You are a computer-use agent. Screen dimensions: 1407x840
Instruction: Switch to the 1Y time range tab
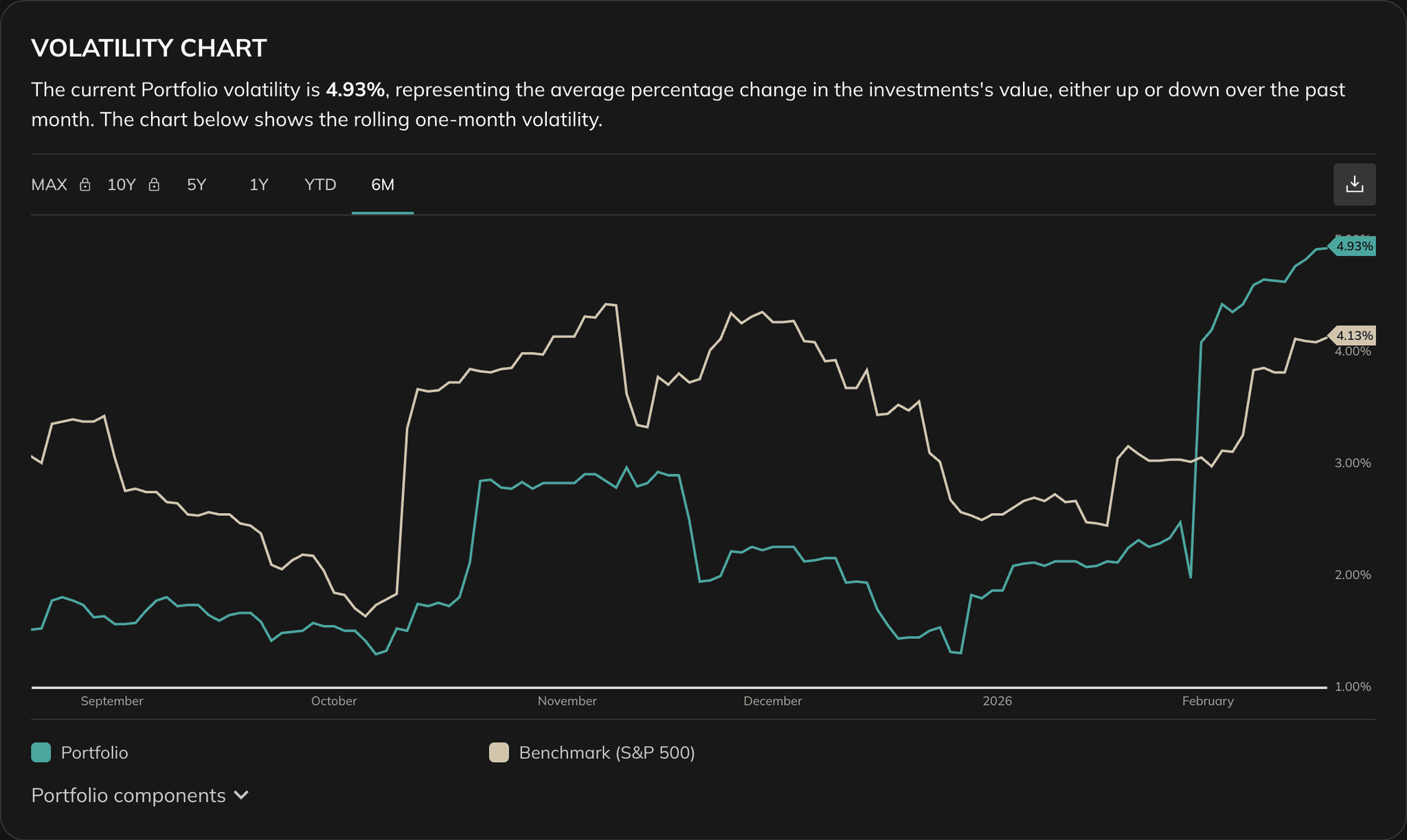coord(258,184)
